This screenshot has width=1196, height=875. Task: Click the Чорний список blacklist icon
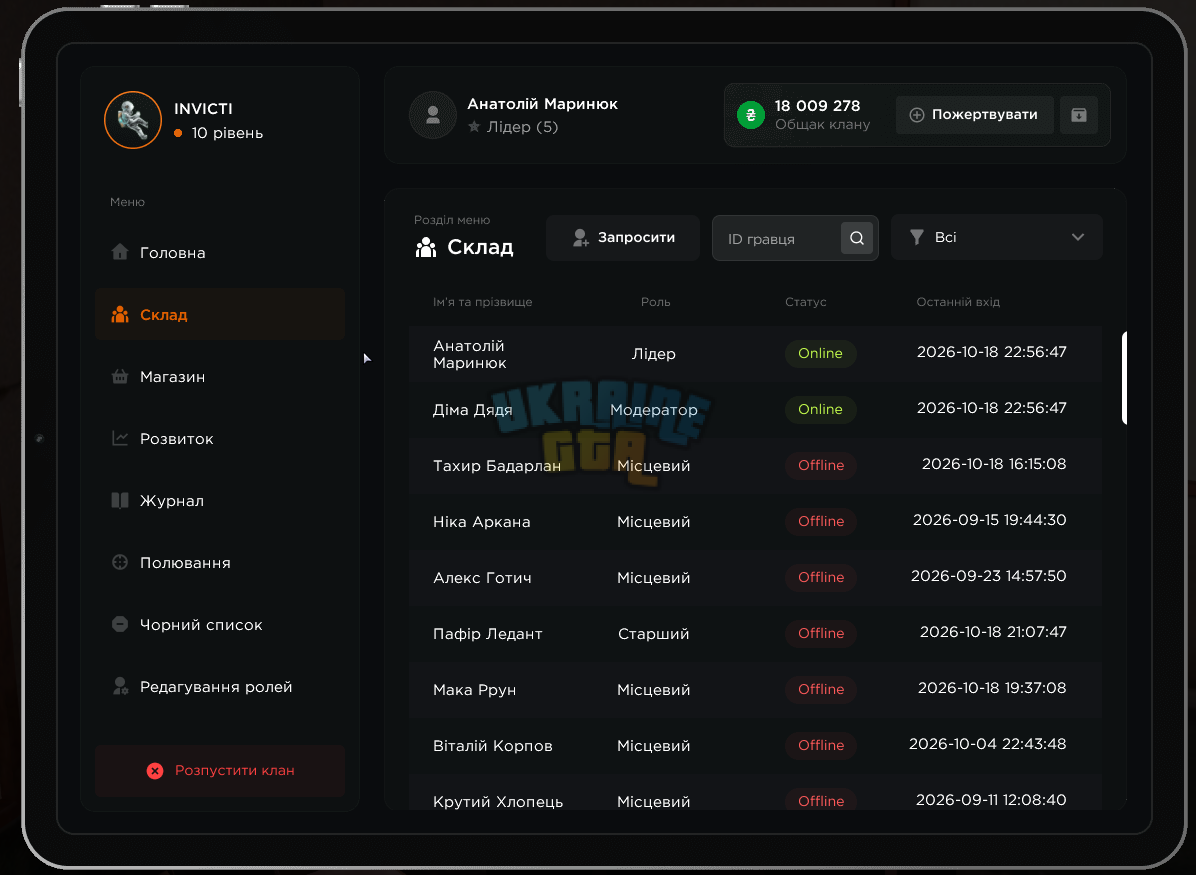pyautogui.click(x=120, y=624)
